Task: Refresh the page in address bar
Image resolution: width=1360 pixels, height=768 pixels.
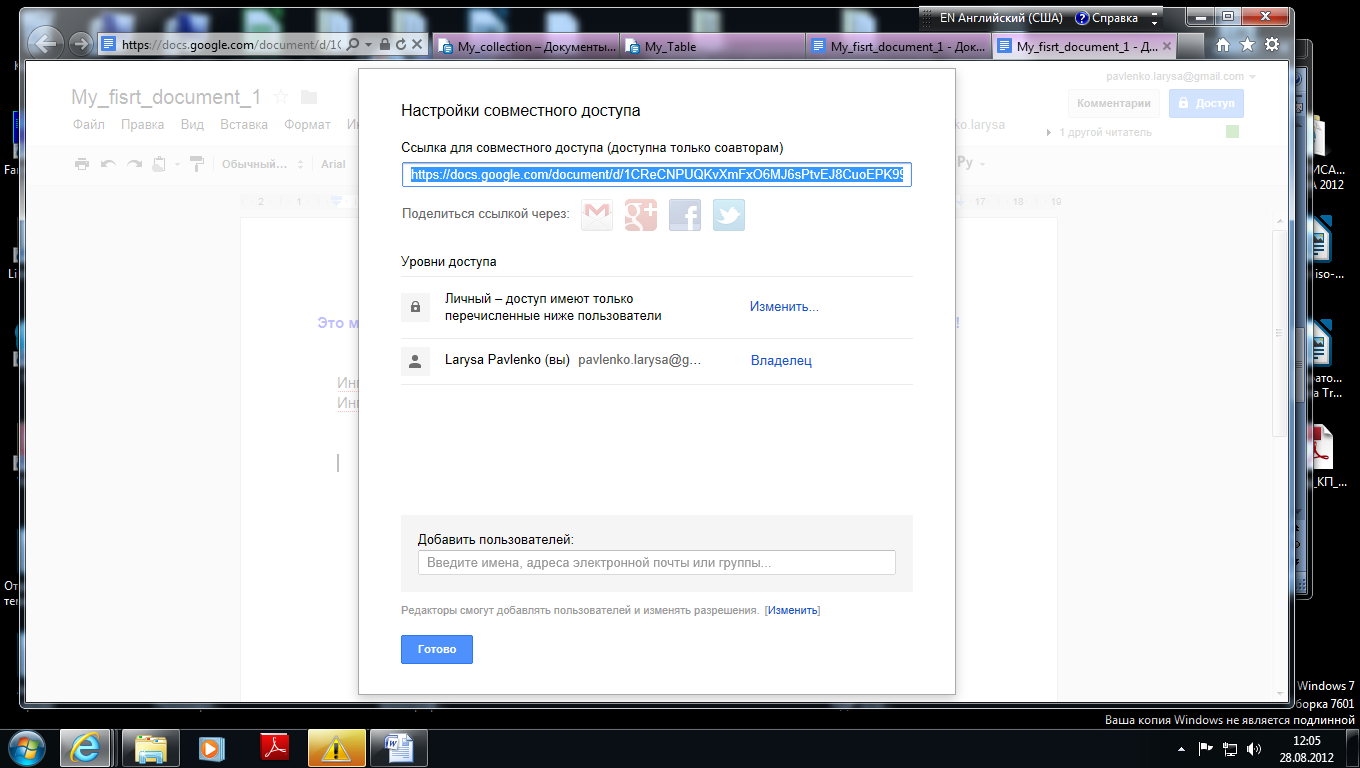Action: click(x=402, y=45)
